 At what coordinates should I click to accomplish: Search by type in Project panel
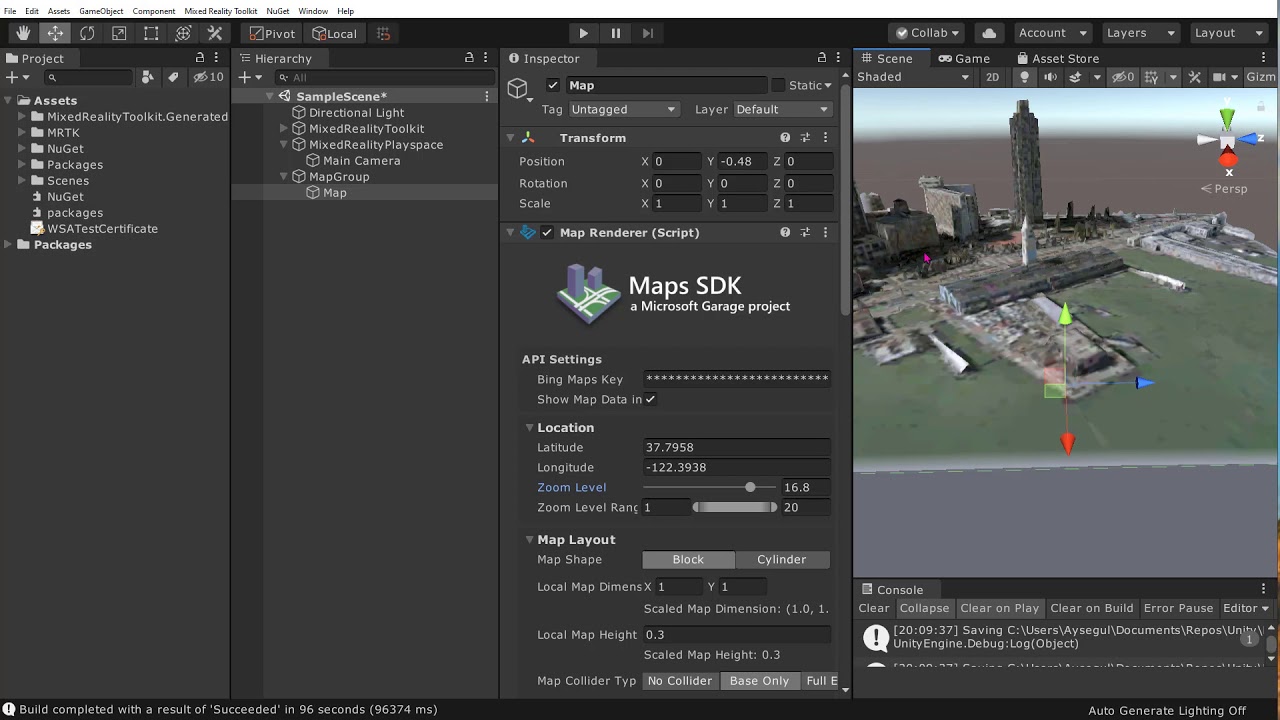coord(148,77)
